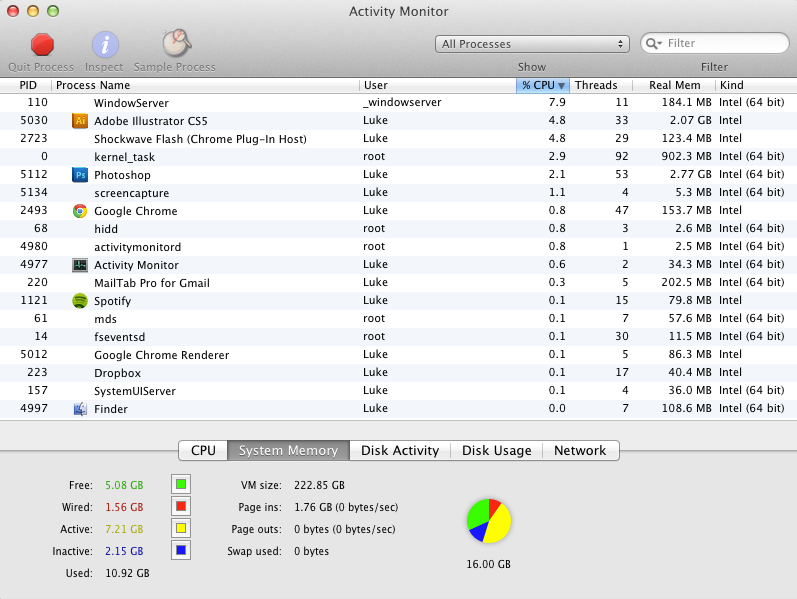
Task: Select the kernel_task process
Action: click(398, 157)
